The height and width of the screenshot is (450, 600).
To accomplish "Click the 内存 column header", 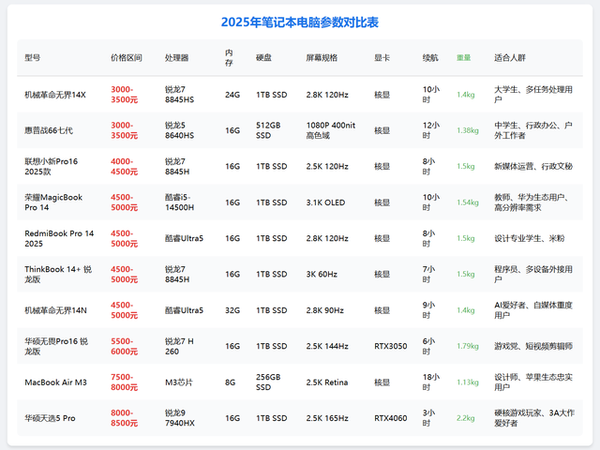I will [x=229, y=58].
